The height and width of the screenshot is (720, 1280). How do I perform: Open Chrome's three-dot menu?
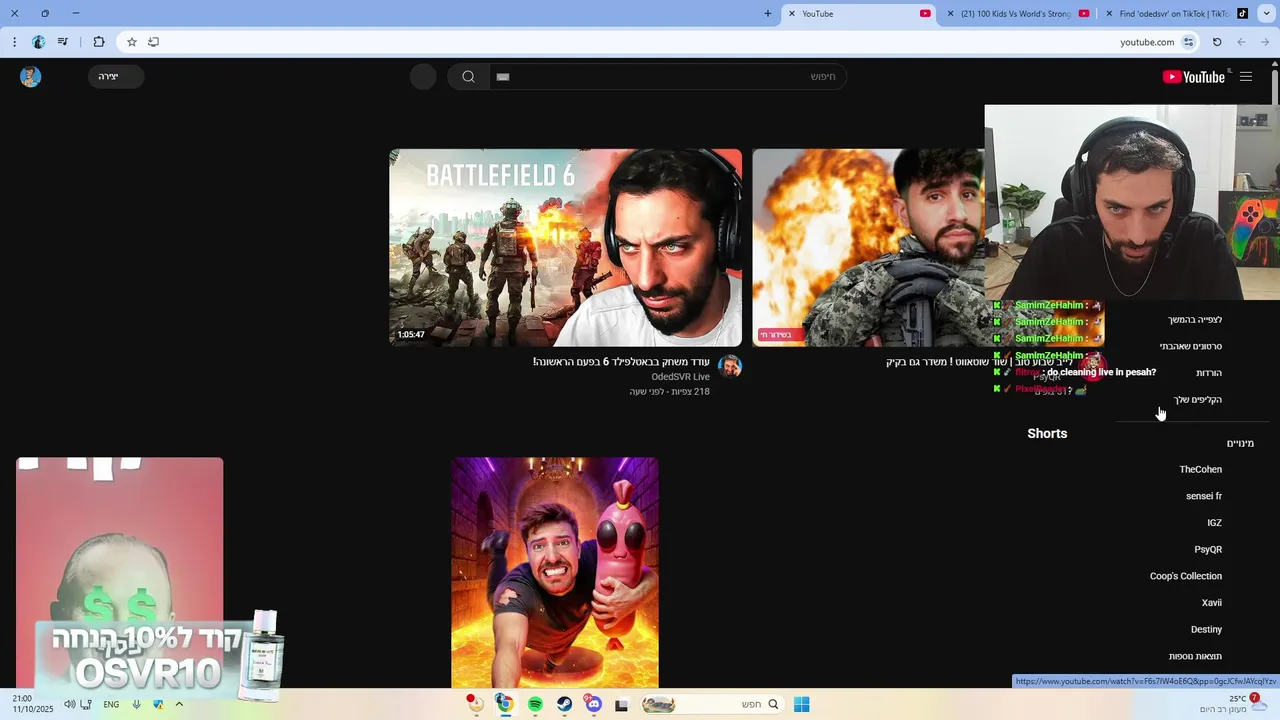click(x=14, y=42)
